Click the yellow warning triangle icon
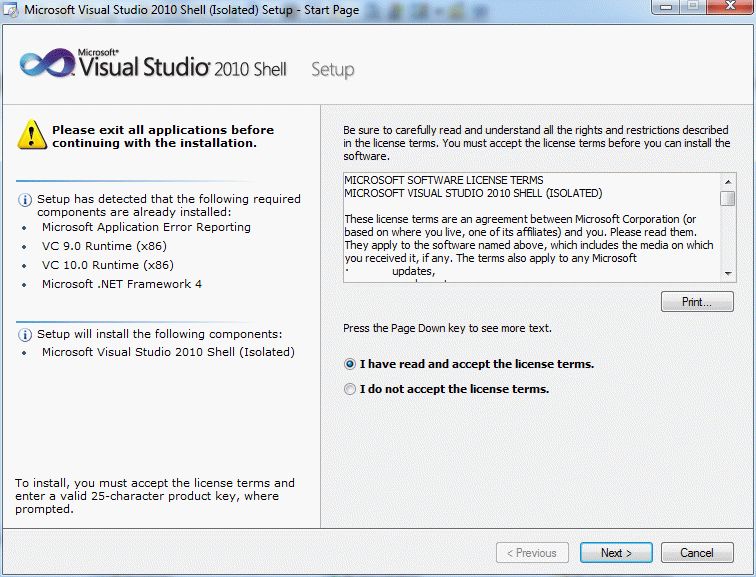This screenshot has width=756, height=577. click(x=32, y=134)
